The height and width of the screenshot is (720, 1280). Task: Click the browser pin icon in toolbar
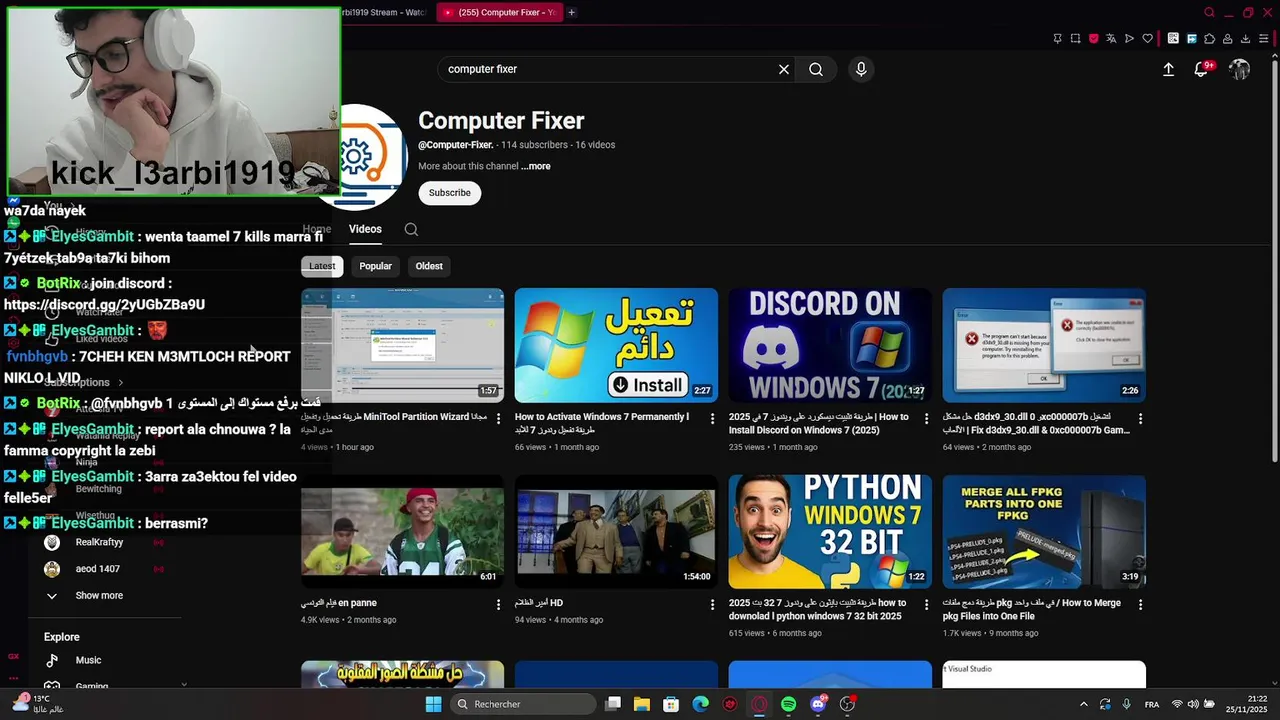tap(1057, 39)
